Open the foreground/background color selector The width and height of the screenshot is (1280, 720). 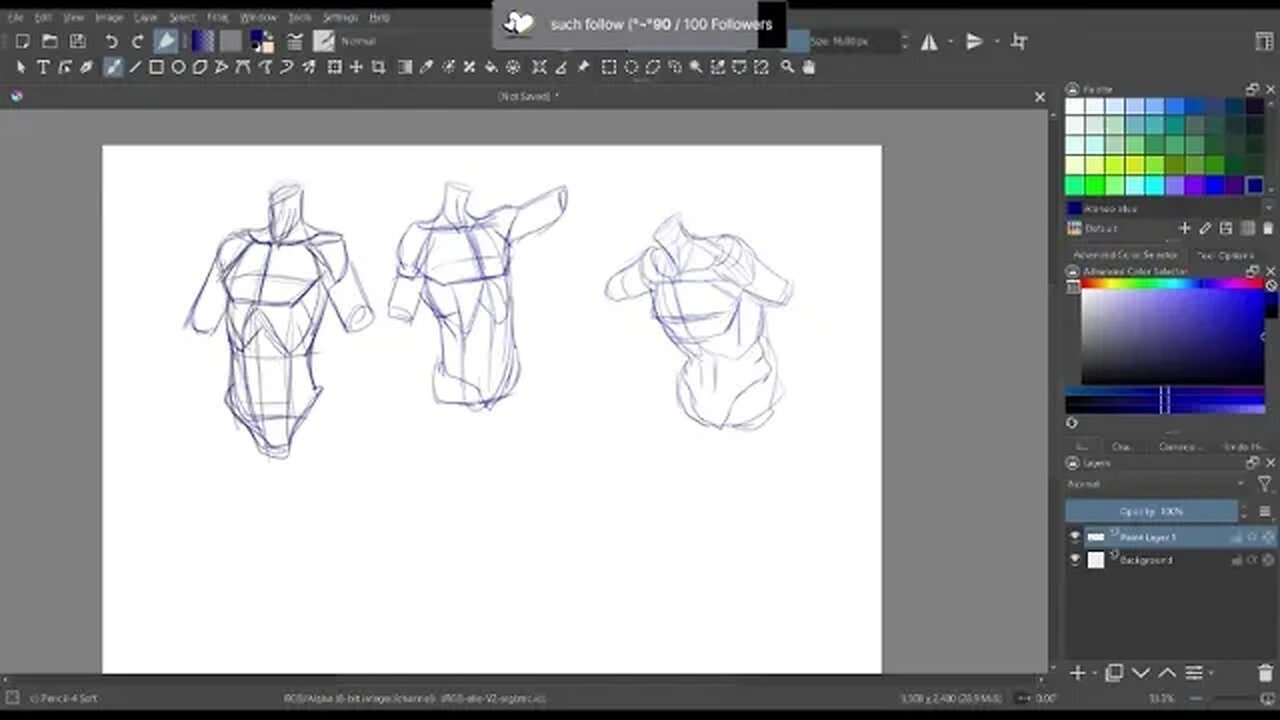262,41
